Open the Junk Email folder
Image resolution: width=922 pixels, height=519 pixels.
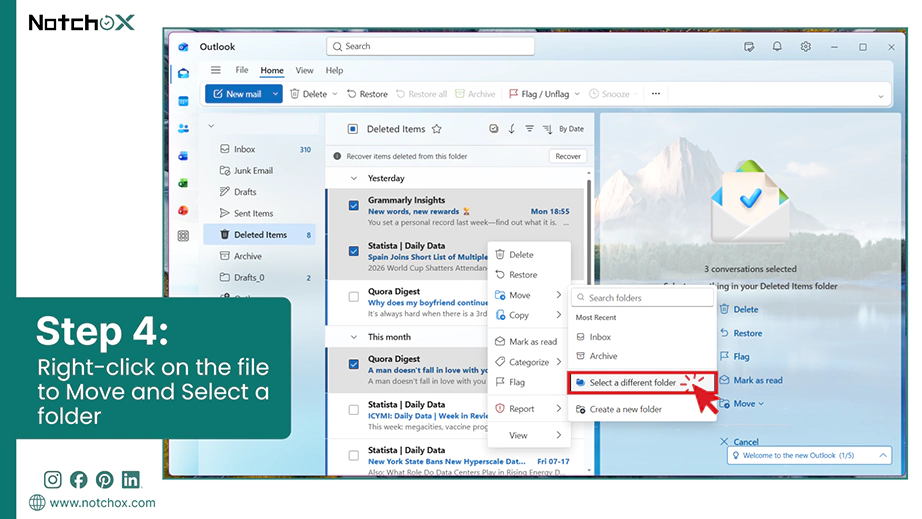[x=259, y=170]
